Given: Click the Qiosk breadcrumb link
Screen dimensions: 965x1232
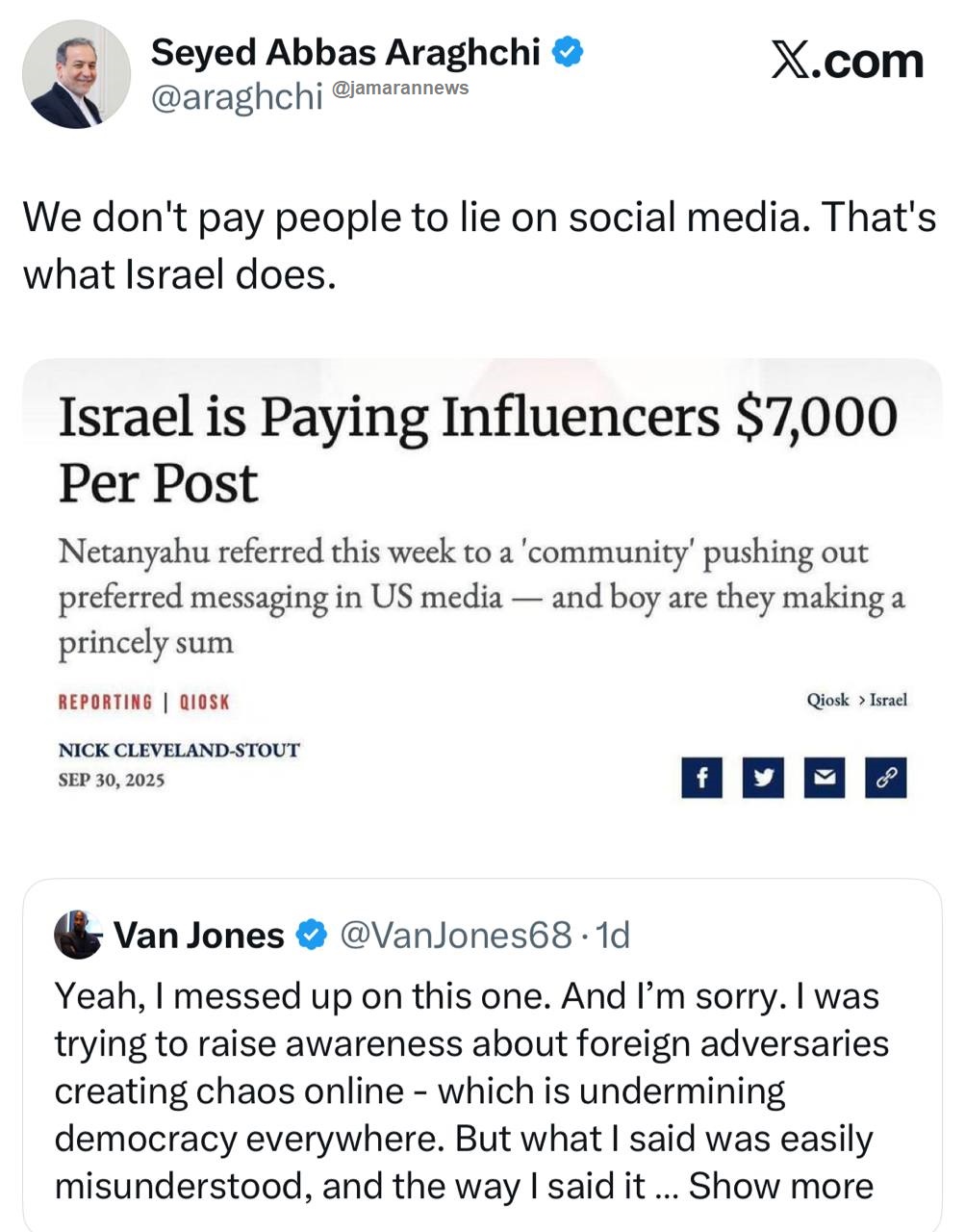Looking at the screenshot, I should click(827, 700).
